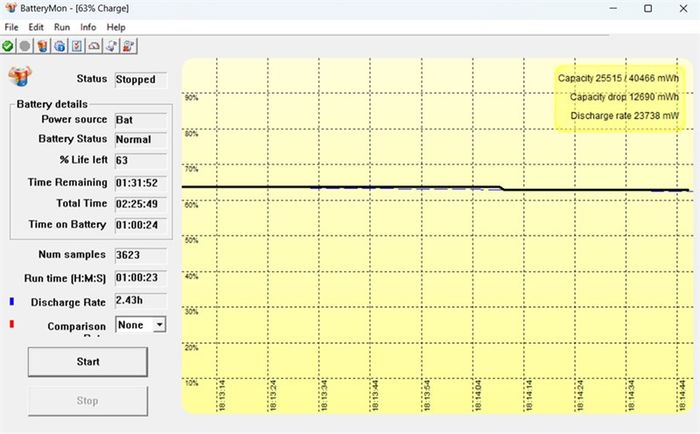Image resolution: width=700 pixels, height=434 pixels.
Task: Click the Num samples value 3623
Action: point(128,255)
